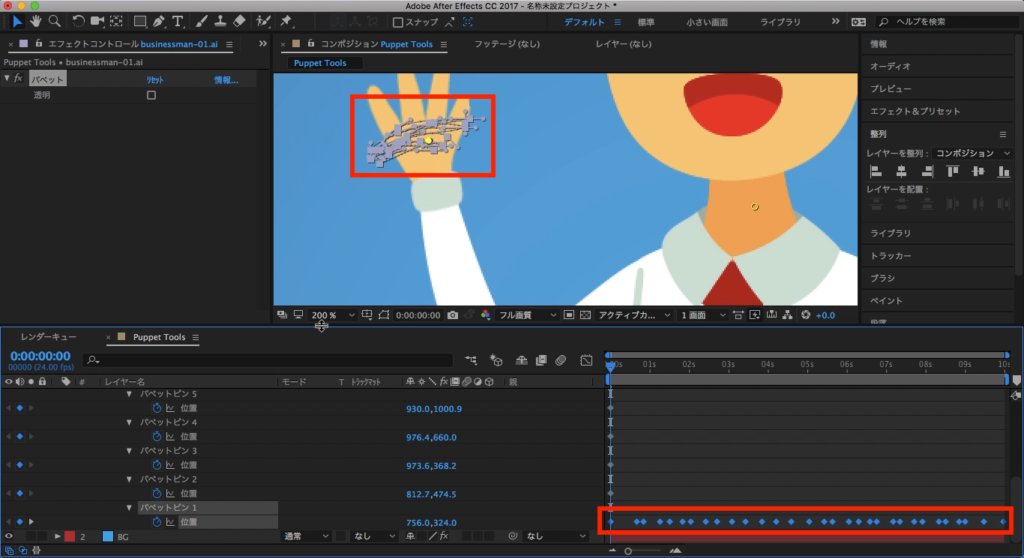The image size is (1024, 558).
Task: Open the フル画質 resolution dropdown
Action: pos(528,315)
